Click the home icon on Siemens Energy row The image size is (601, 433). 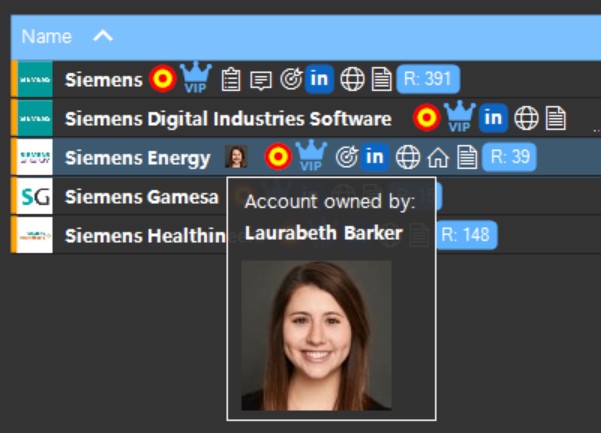pos(438,157)
